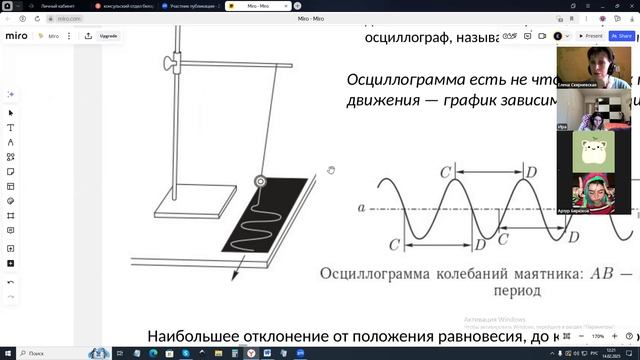Click the bookmark icon in address bar

(x=572, y=19)
